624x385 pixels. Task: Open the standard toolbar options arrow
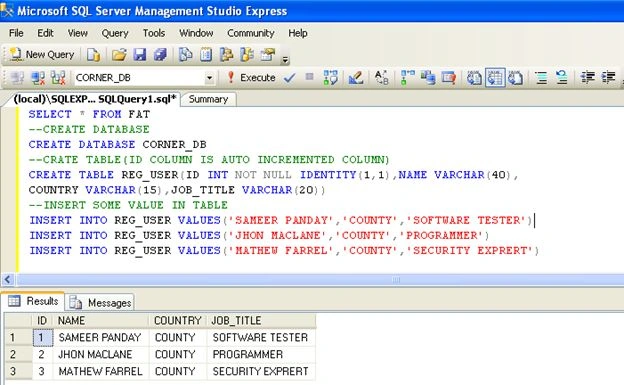(285, 59)
